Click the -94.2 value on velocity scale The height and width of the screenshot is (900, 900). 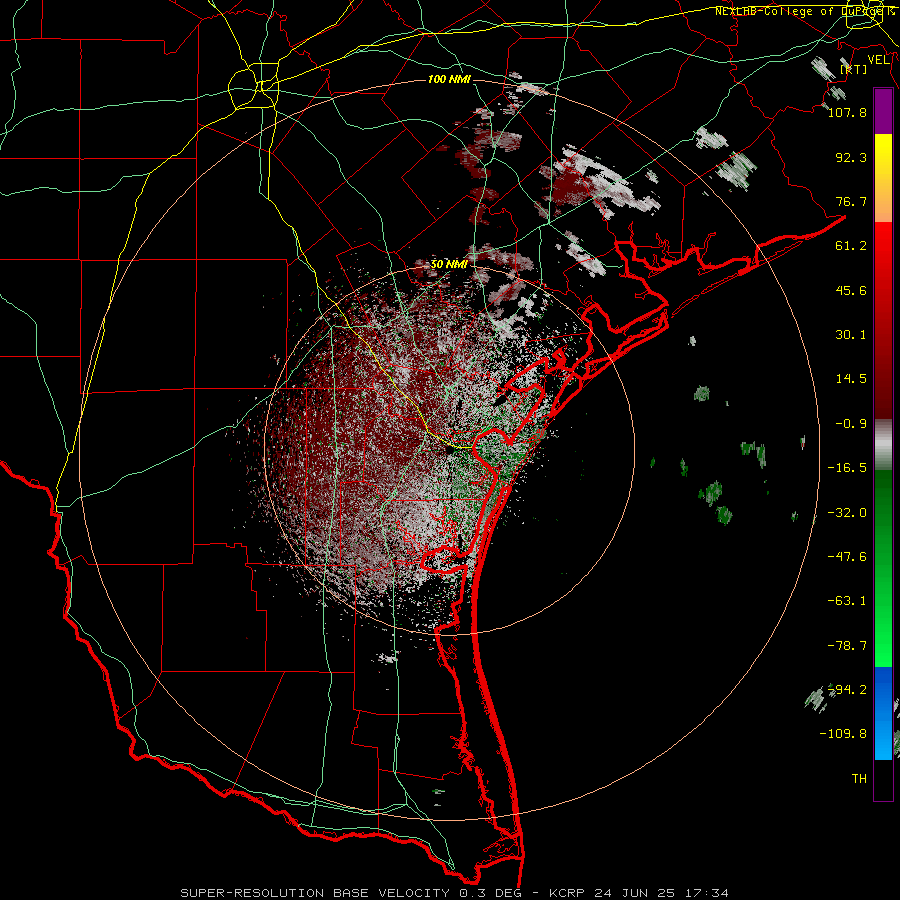click(x=847, y=689)
